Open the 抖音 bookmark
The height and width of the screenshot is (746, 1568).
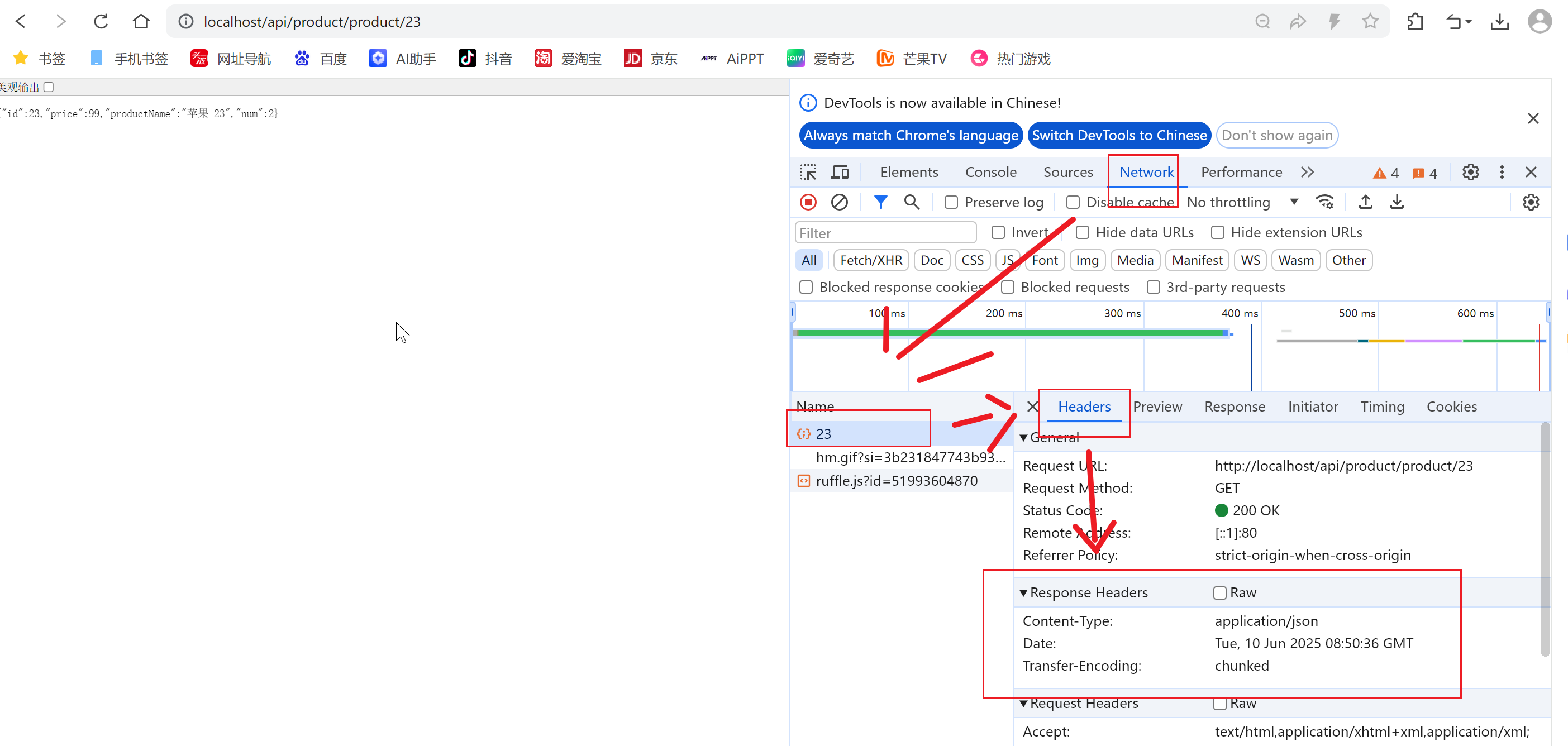pos(485,59)
